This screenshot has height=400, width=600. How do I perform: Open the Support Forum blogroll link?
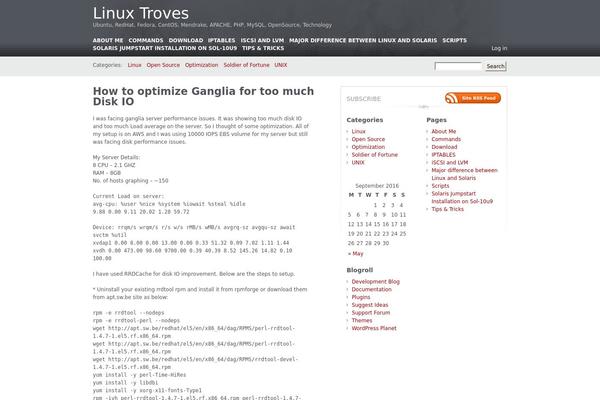[x=371, y=313]
